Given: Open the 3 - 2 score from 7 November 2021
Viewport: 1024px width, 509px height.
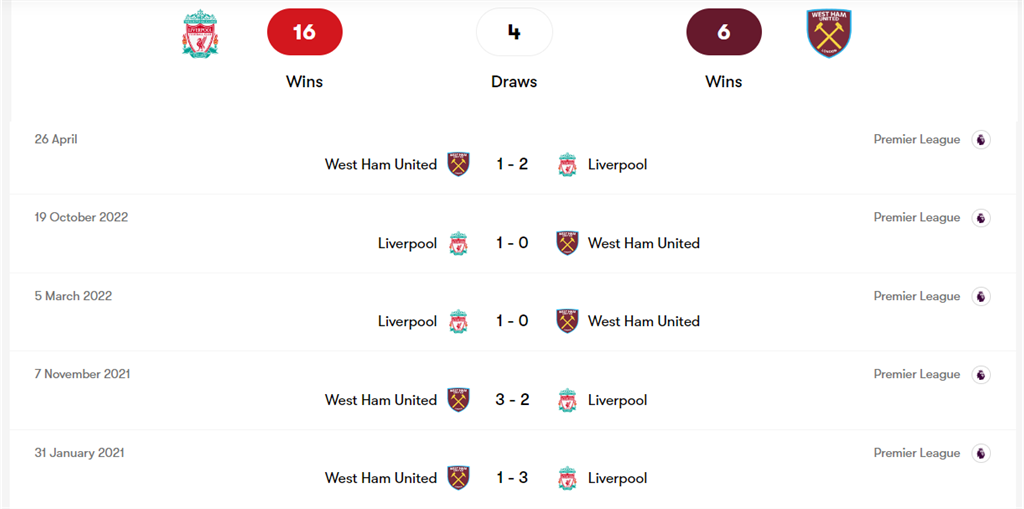Looking at the screenshot, I should tap(512, 400).
